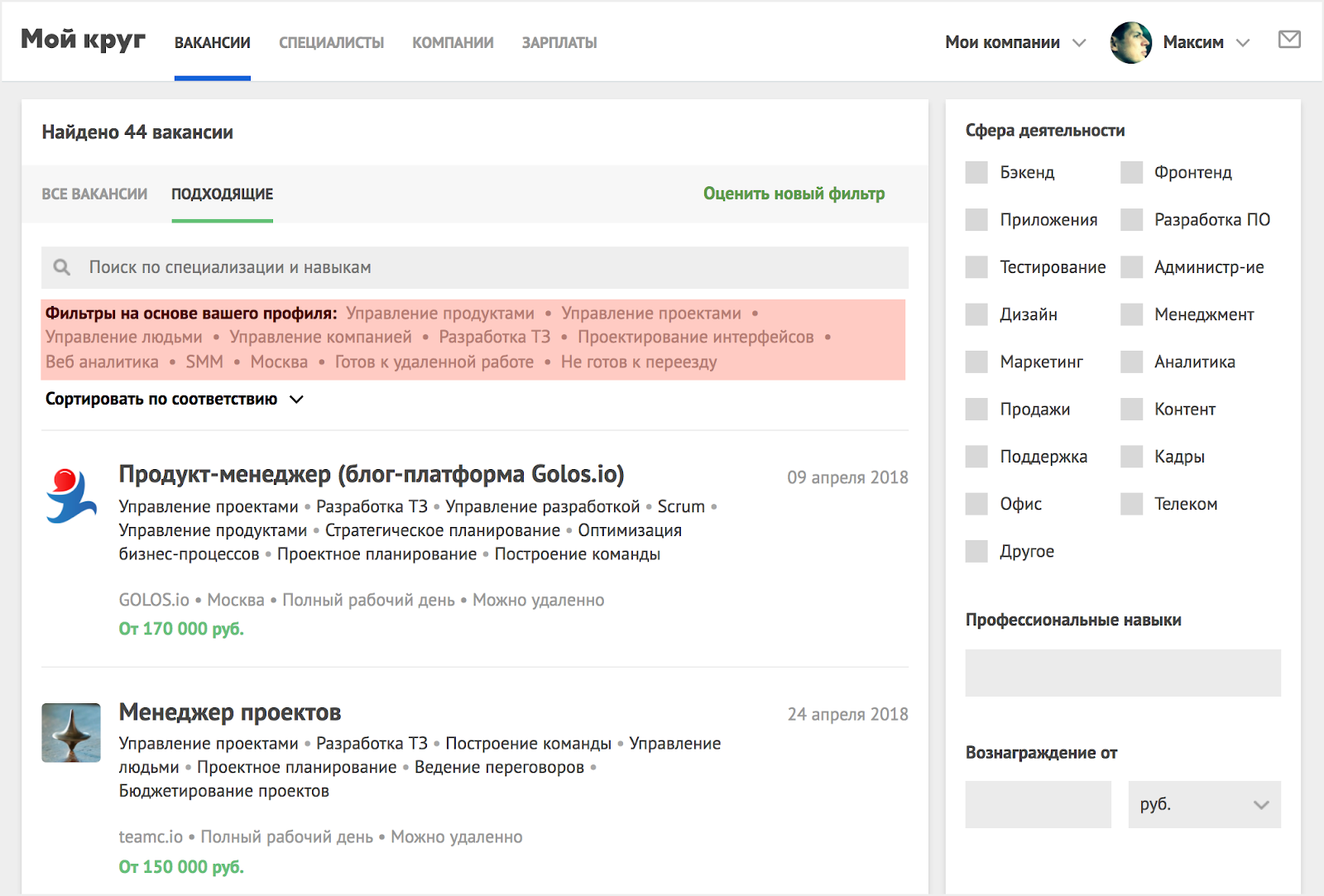Image resolution: width=1324 pixels, height=896 pixels.
Task: Click the Москва profile filter tag
Action: pos(279,362)
